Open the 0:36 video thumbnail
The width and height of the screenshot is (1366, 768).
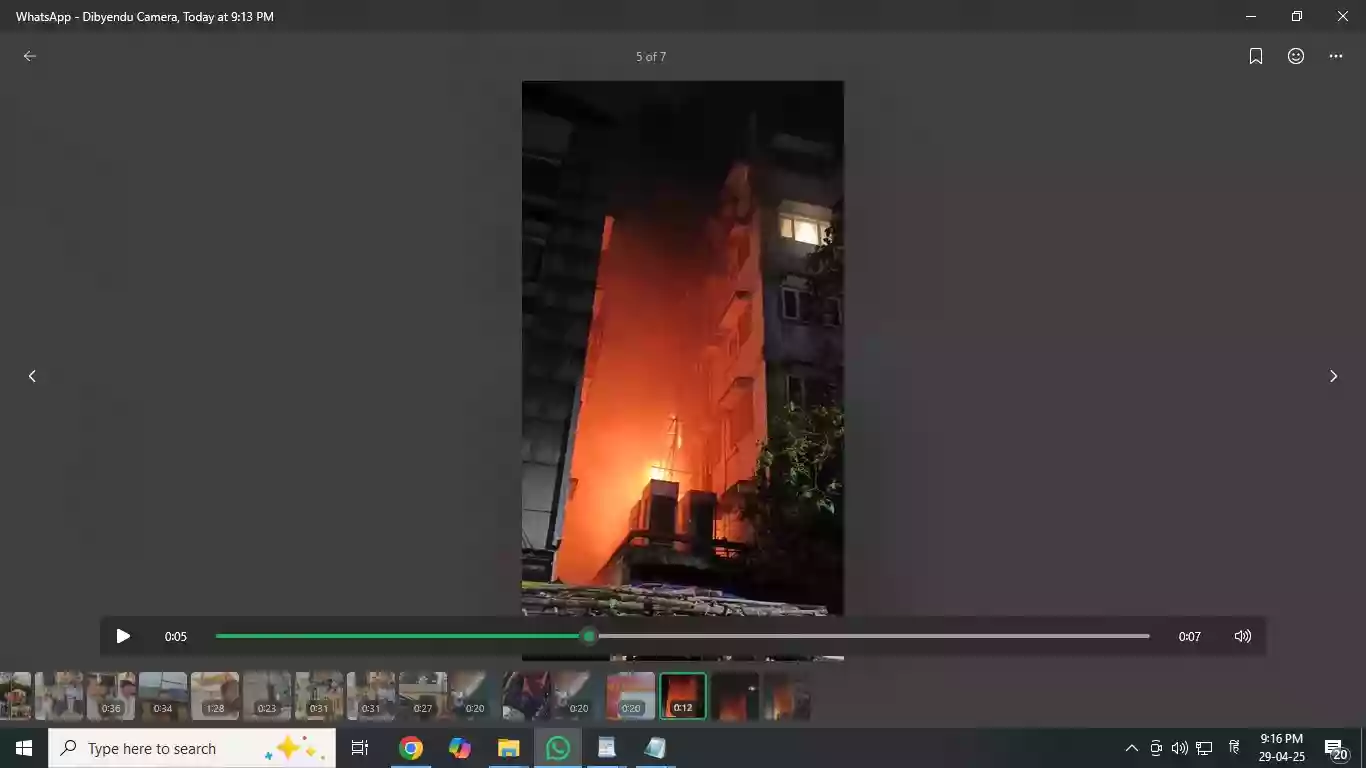[111, 696]
